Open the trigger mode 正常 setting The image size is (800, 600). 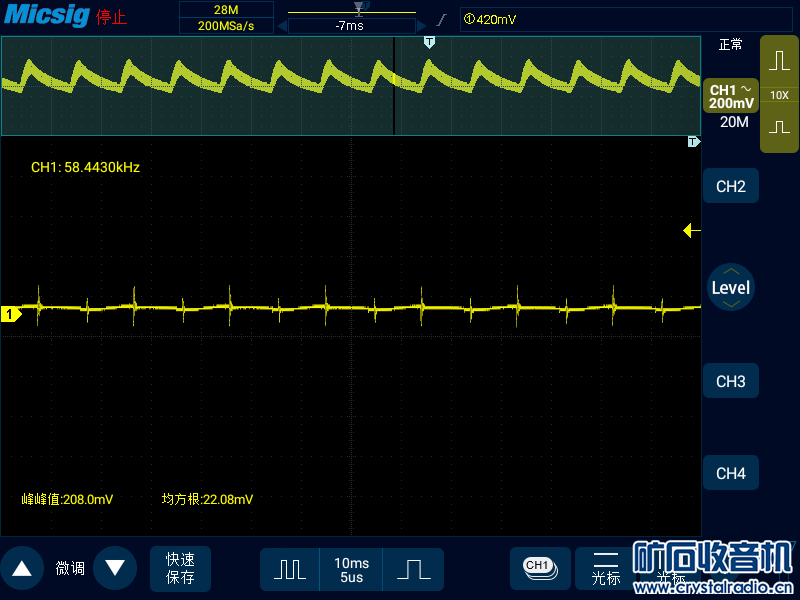730,45
